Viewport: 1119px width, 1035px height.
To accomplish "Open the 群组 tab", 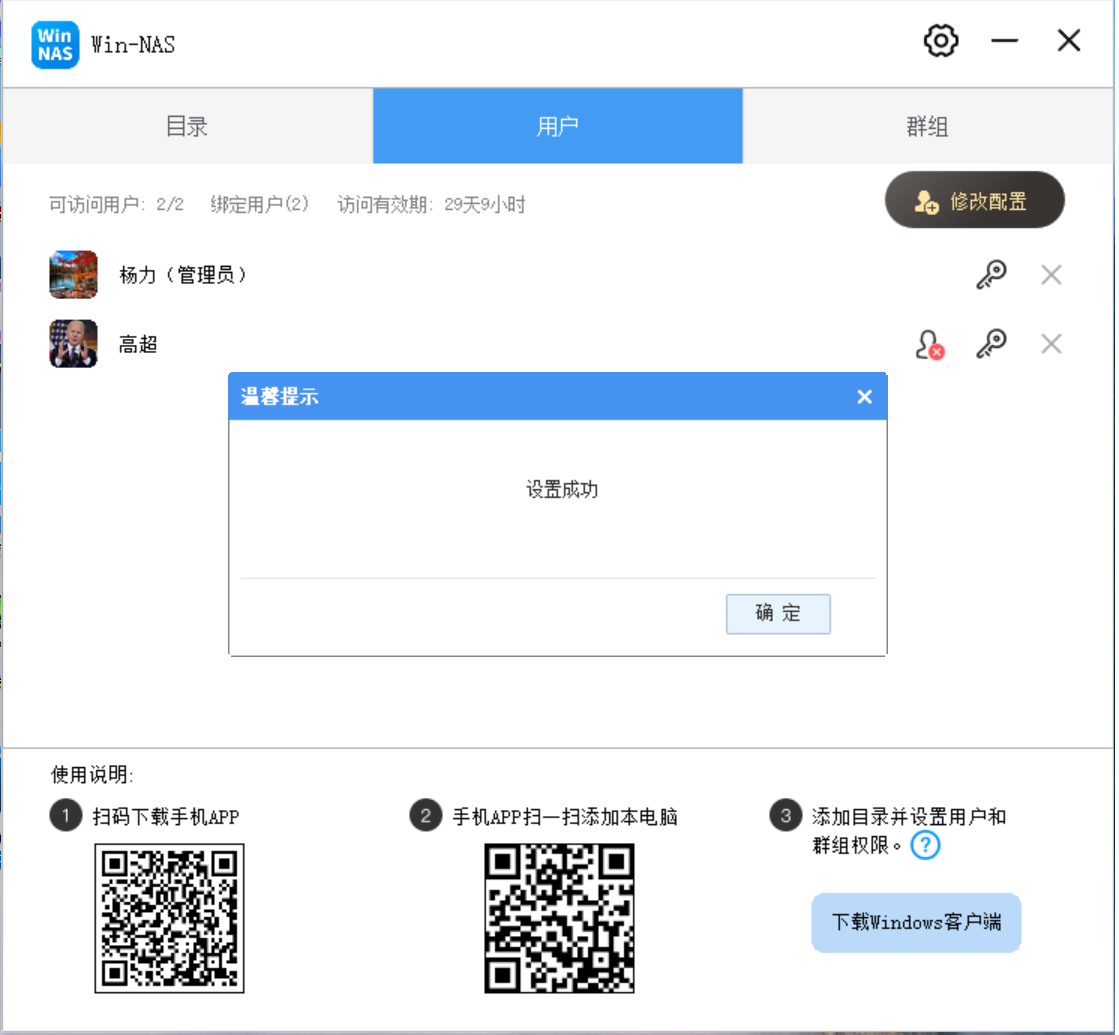I will point(928,126).
